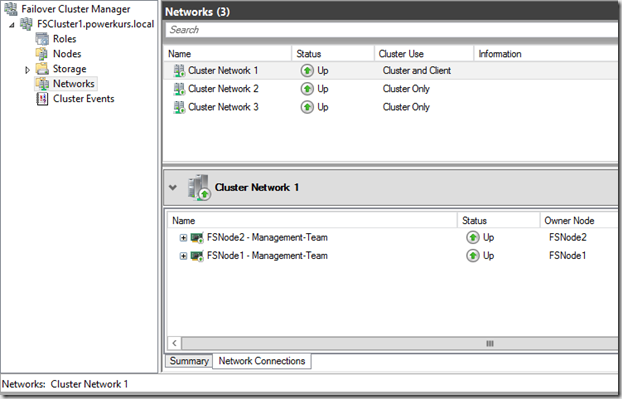Sort networks by Status column header

point(333,54)
